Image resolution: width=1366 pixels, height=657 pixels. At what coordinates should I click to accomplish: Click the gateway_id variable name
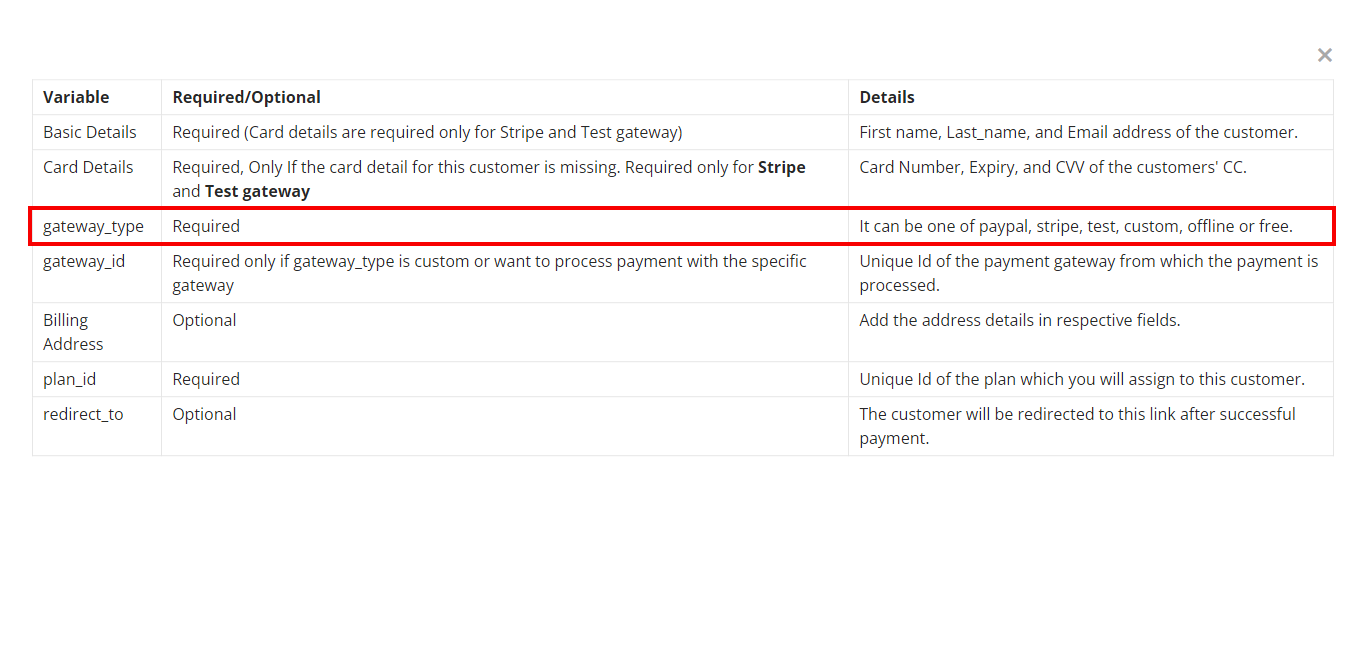click(x=84, y=261)
